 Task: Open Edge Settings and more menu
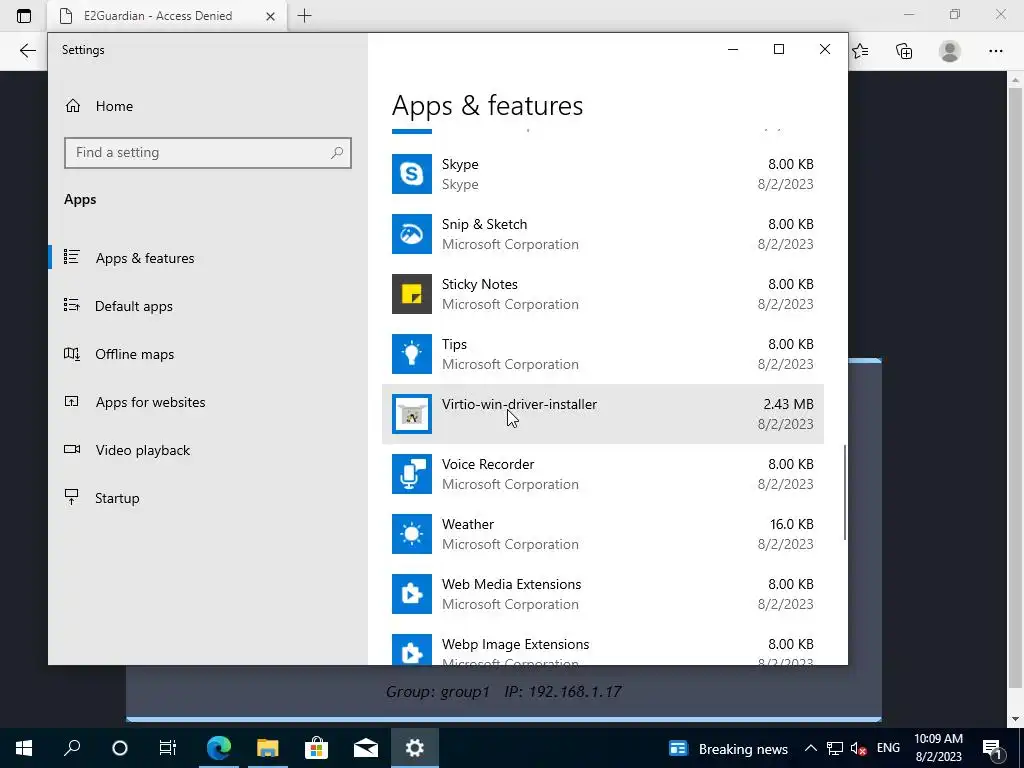tap(995, 51)
